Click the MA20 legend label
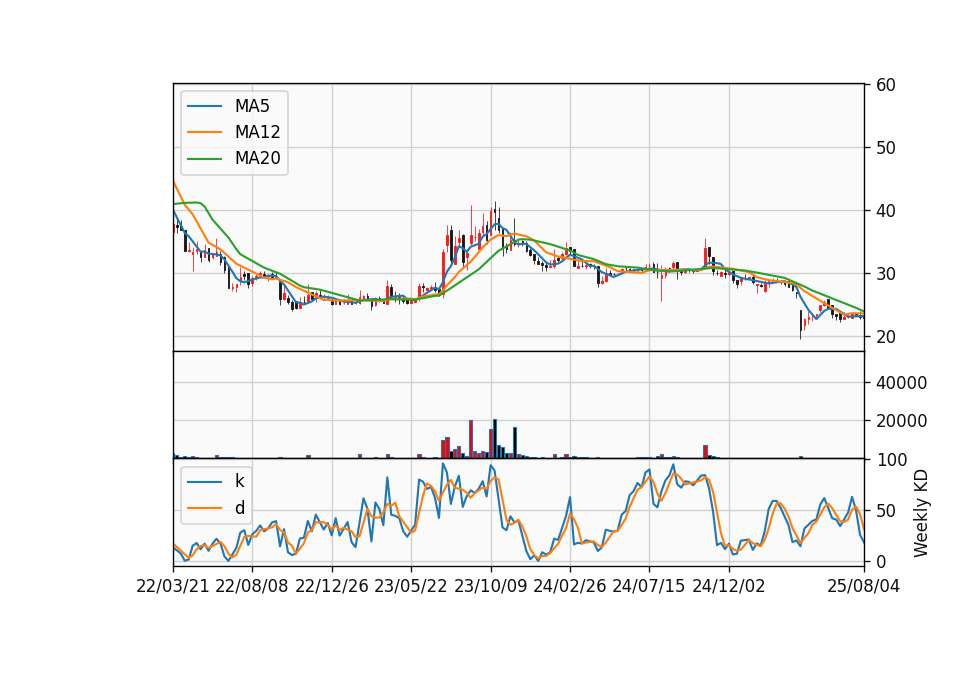The image size is (960, 690). click(x=257, y=158)
